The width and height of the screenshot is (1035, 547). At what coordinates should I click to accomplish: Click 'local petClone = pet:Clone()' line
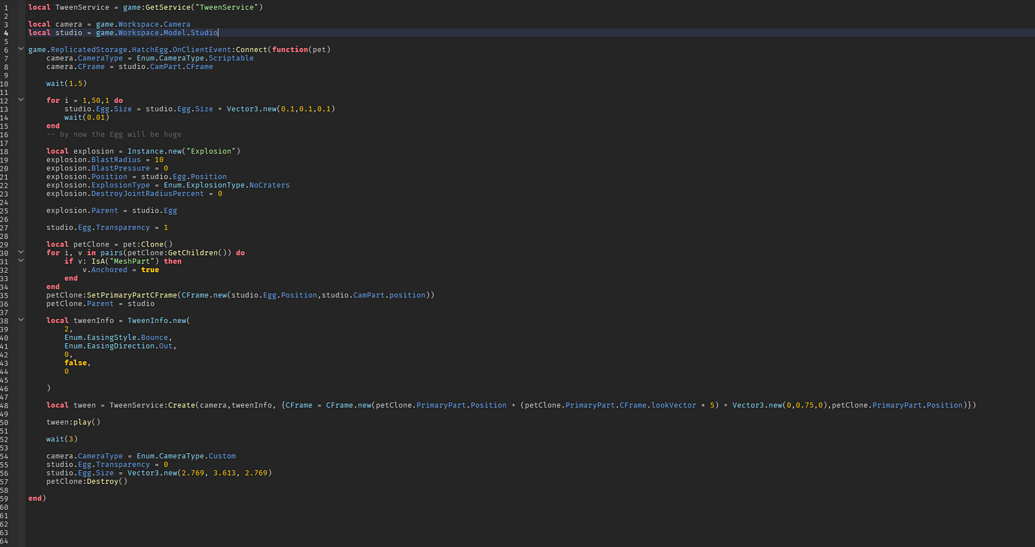click(110, 244)
